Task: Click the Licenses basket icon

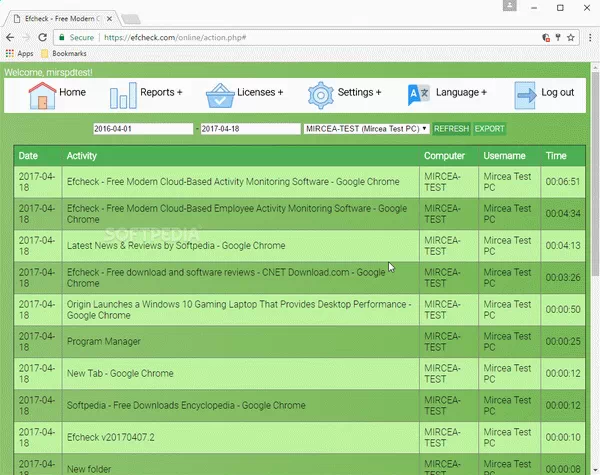Action: 219,95
